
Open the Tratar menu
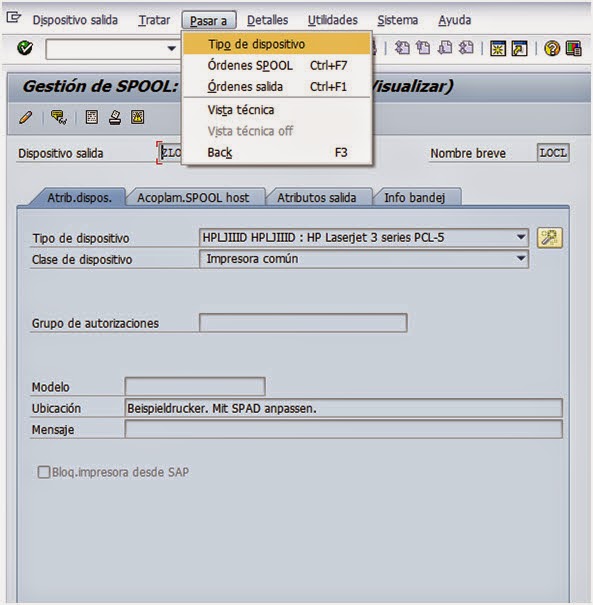coord(154,20)
